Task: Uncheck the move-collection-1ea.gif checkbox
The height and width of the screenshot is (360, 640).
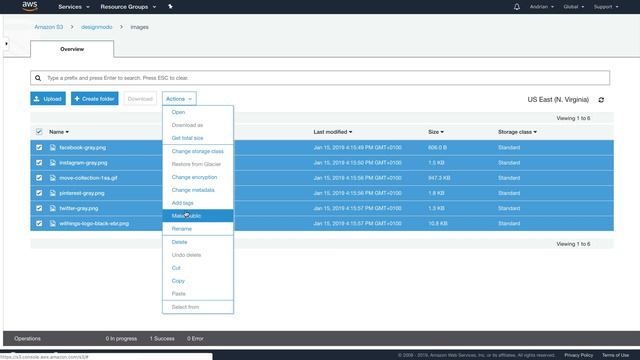Action: pyautogui.click(x=39, y=178)
